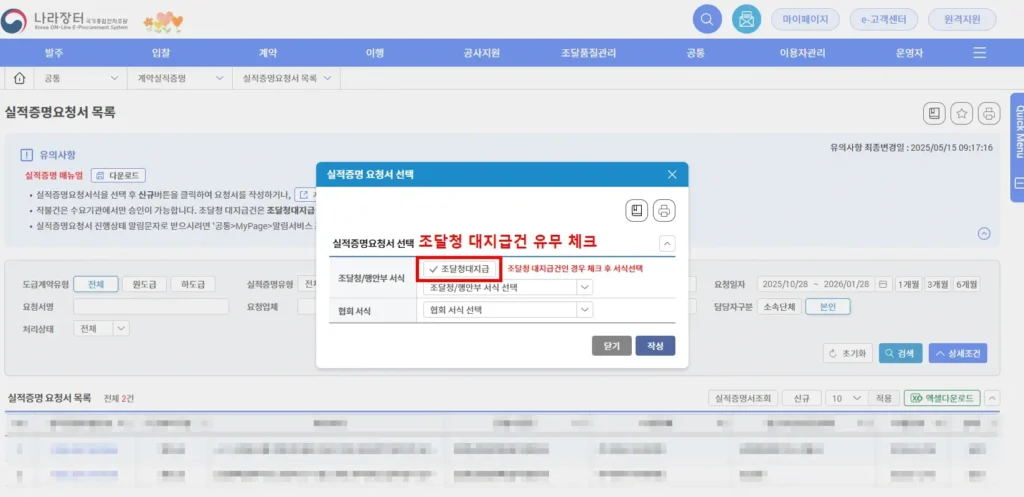Image resolution: width=1024 pixels, height=497 pixels.
Task: Click the search magnifier icon in header
Action: point(707,18)
